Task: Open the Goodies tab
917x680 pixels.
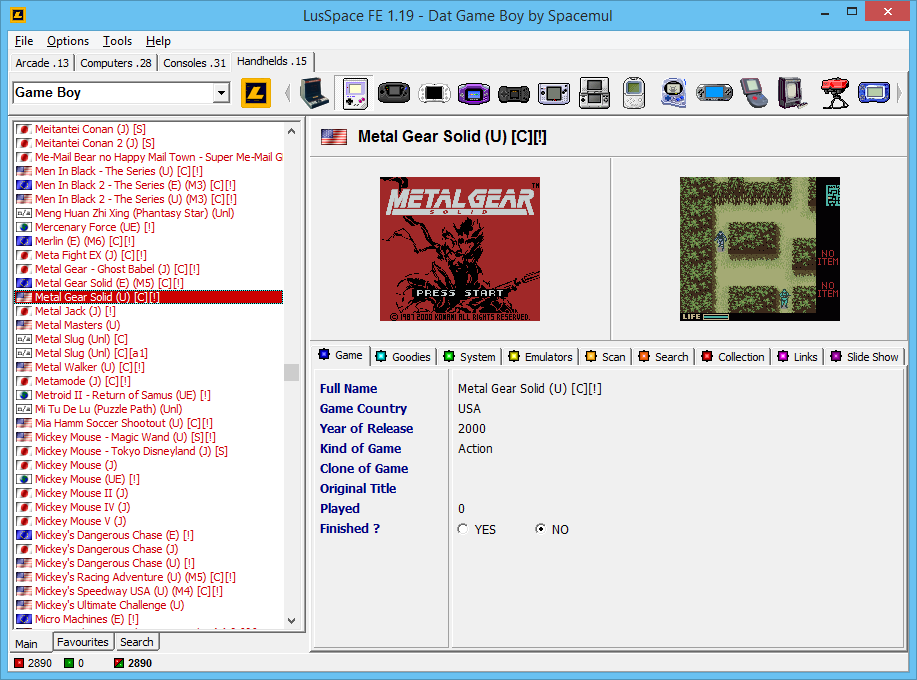Action: (x=404, y=357)
